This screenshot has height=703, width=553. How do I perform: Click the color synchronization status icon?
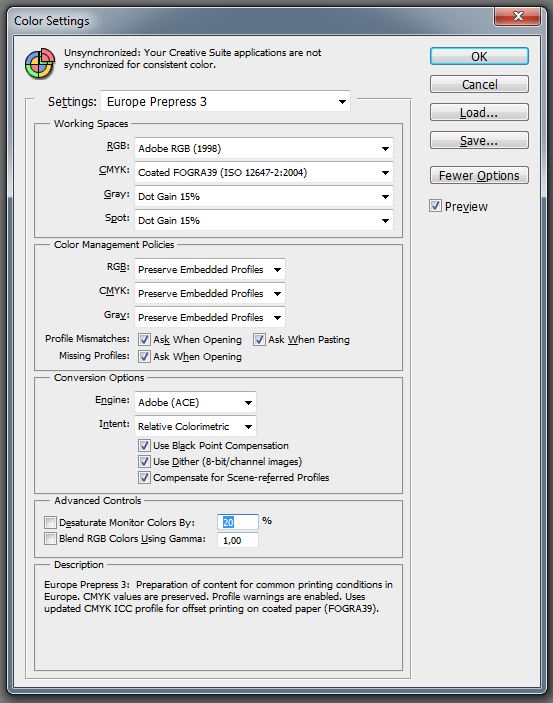pyautogui.click(x=40, y=63)
